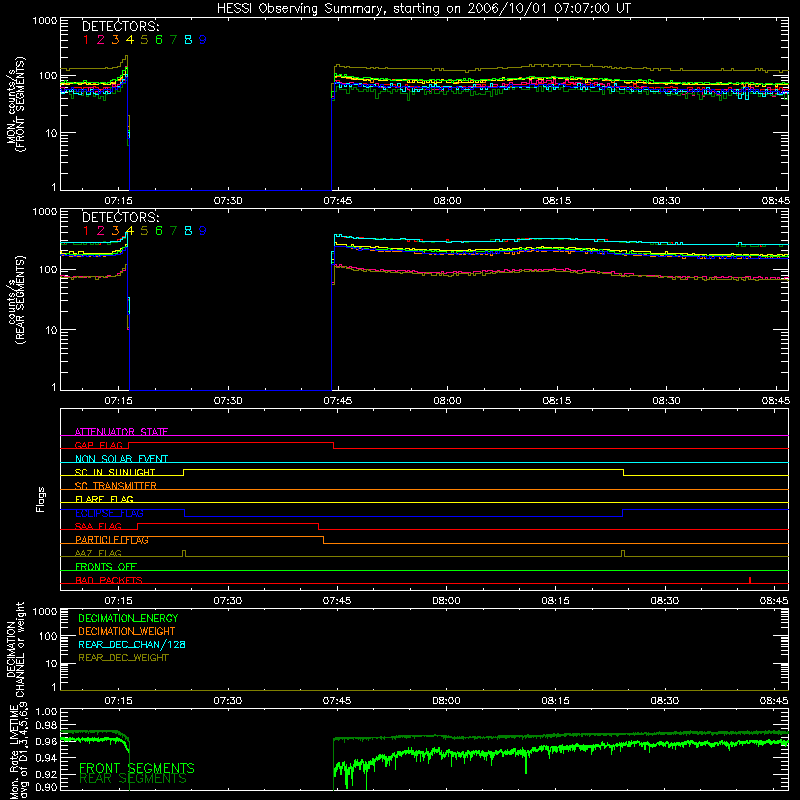This screenshot has width=800, height=800.
Task: Click the SC_TRANSMITTER flag label
Action: click(115, 486)
